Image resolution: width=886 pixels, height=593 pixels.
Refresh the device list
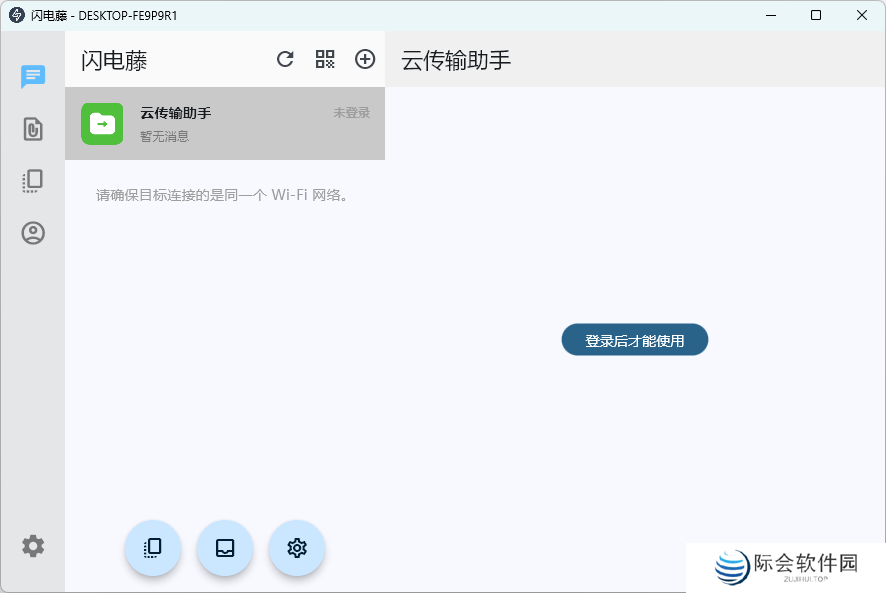(x=285, y=59)
